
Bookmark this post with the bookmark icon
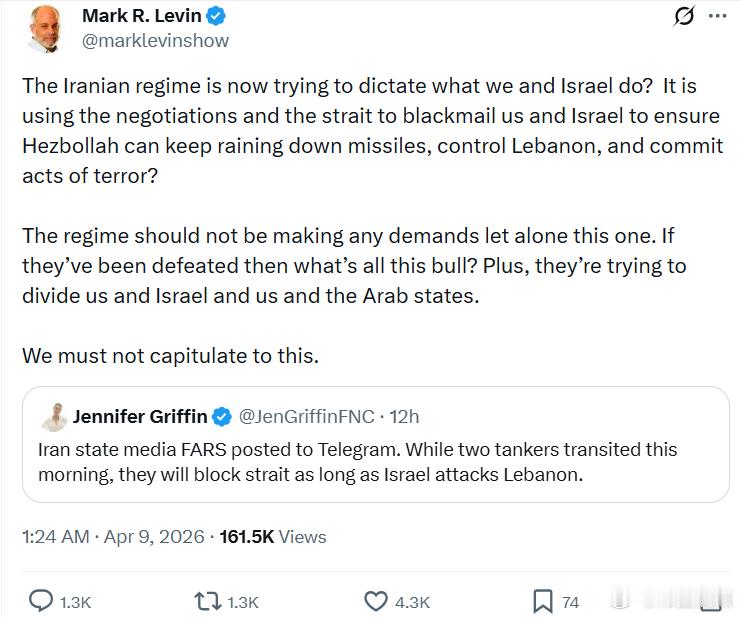(542, 601)
